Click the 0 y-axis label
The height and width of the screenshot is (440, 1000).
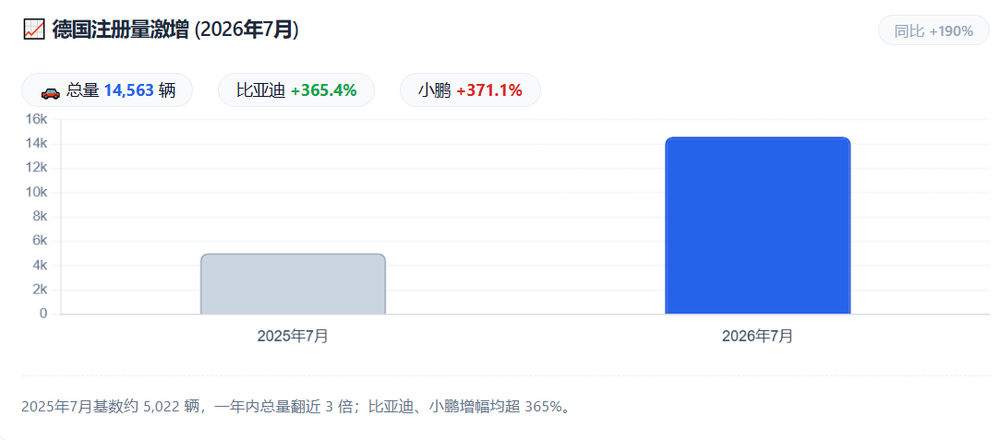(x=43, y=313)
